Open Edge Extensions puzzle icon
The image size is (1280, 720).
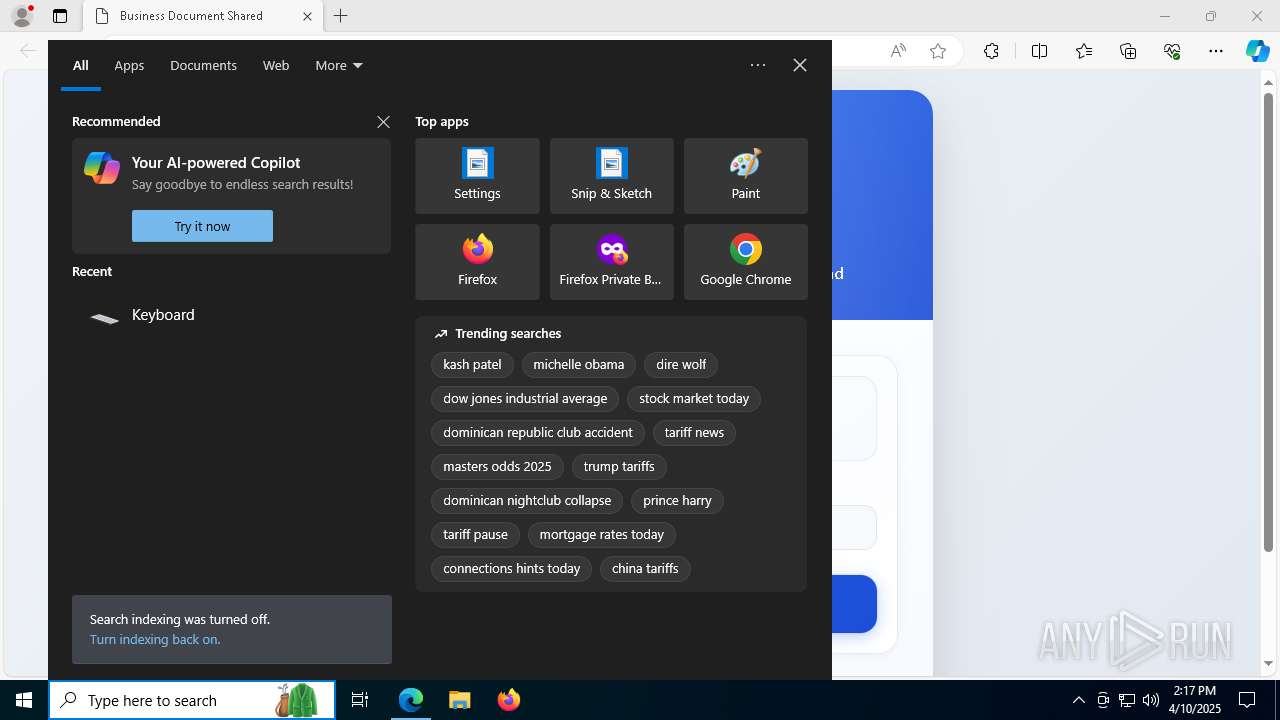991,51
